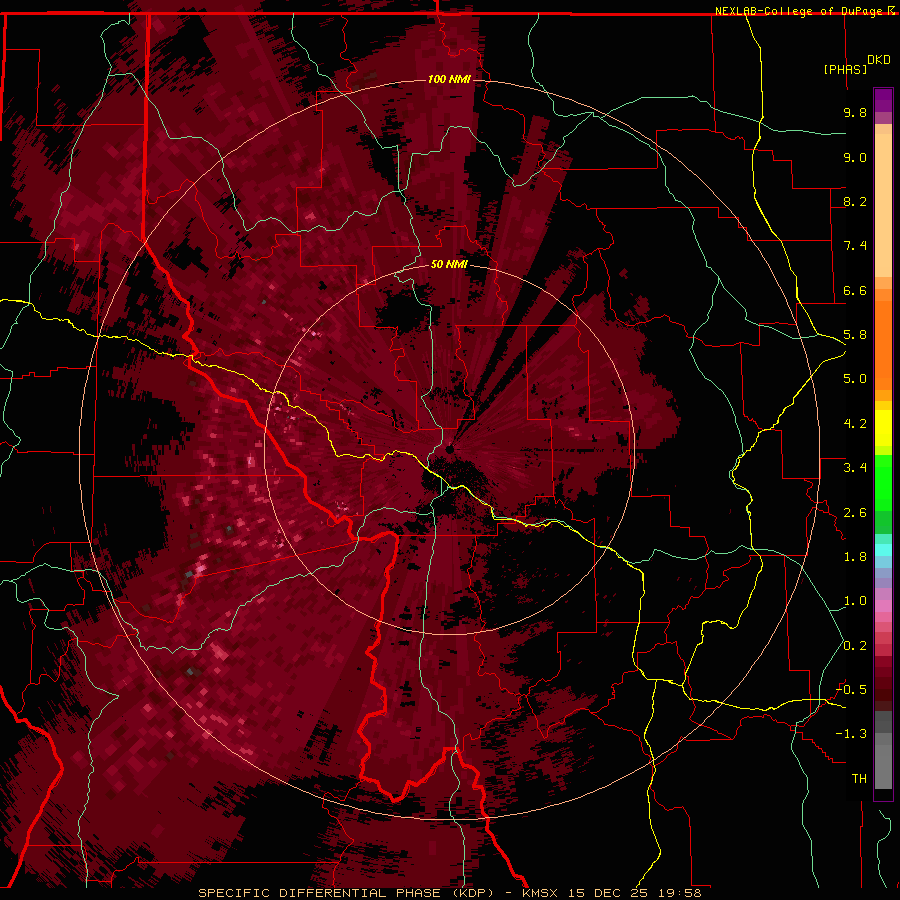Click the 5.8 value on color scale
Screen dimensions: 900x900
855,335
